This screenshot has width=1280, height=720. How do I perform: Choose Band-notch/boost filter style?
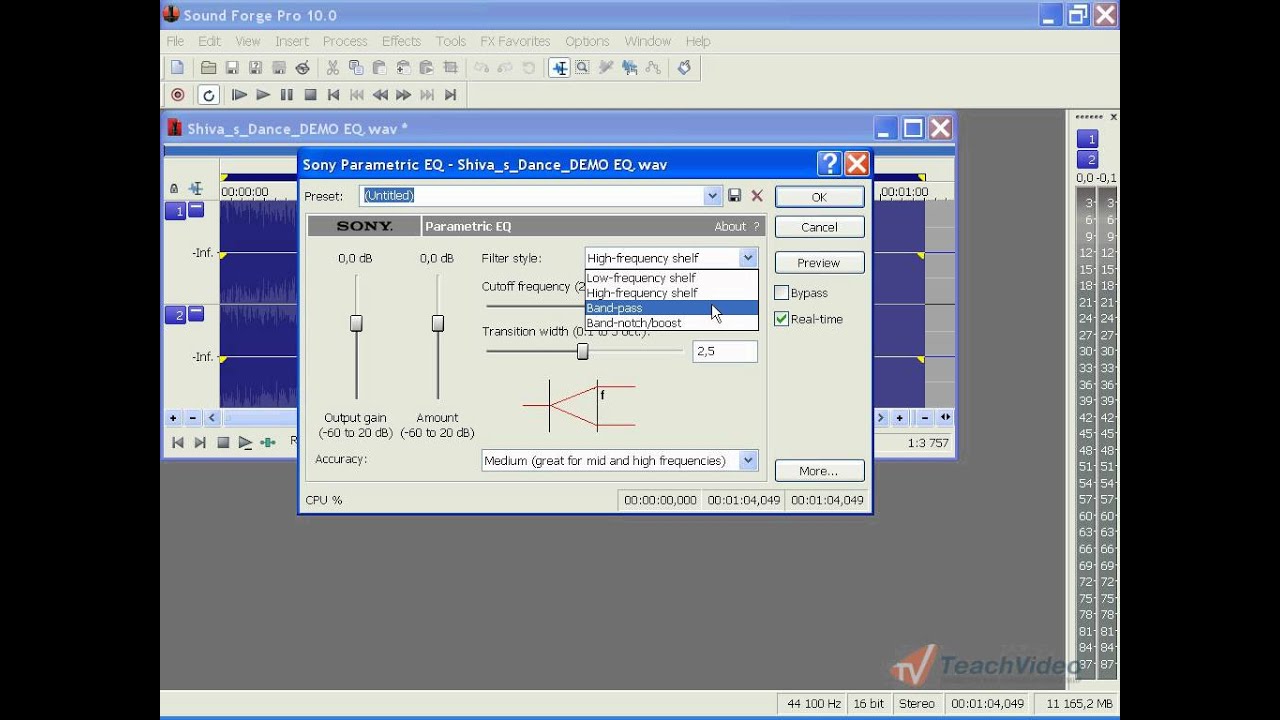click(x=671, y=323)
